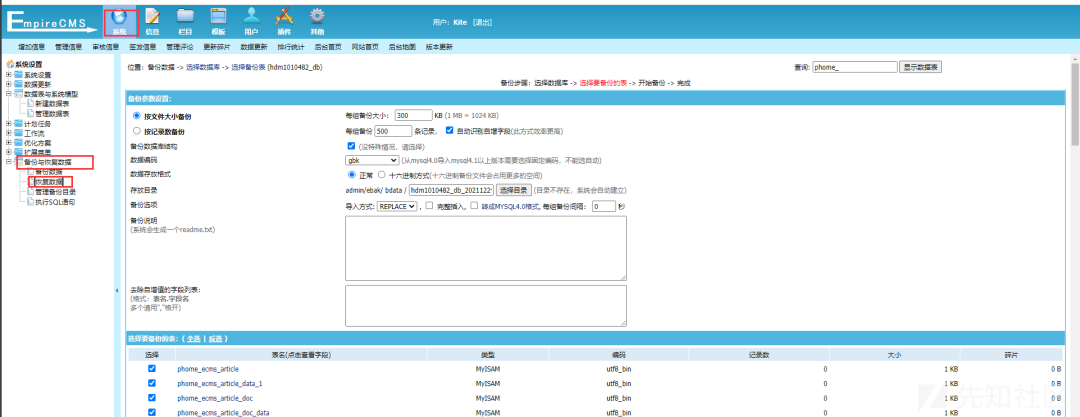Screen dimensions: 1080x417
Task: Expand 工作流 tree node
Action: click(x=8, y=133)
